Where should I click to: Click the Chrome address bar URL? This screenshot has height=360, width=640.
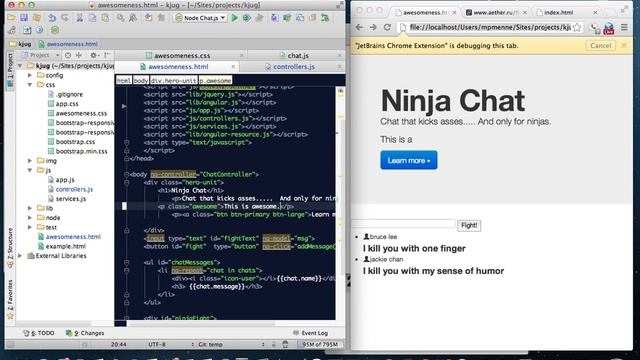point(490,27)
